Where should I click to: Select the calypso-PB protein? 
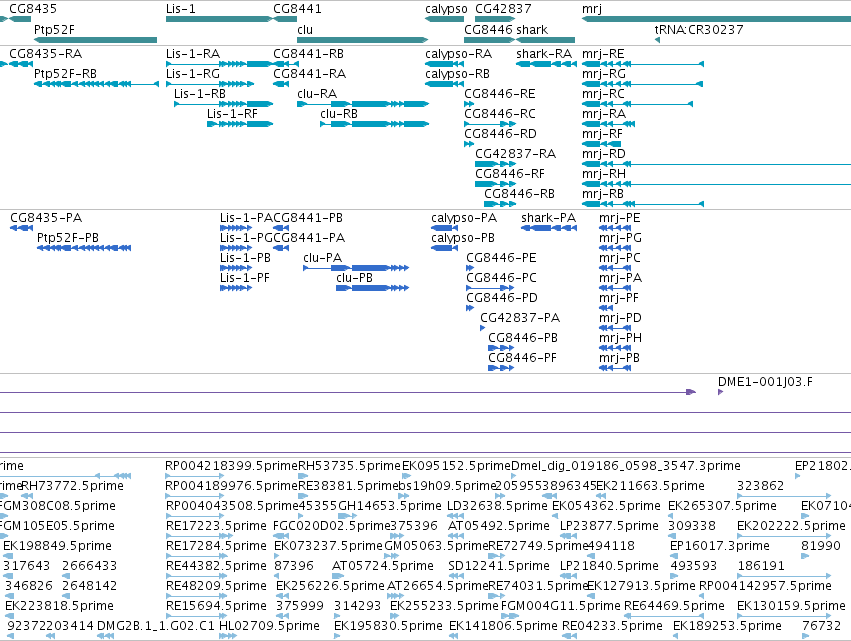coord(444,248)
